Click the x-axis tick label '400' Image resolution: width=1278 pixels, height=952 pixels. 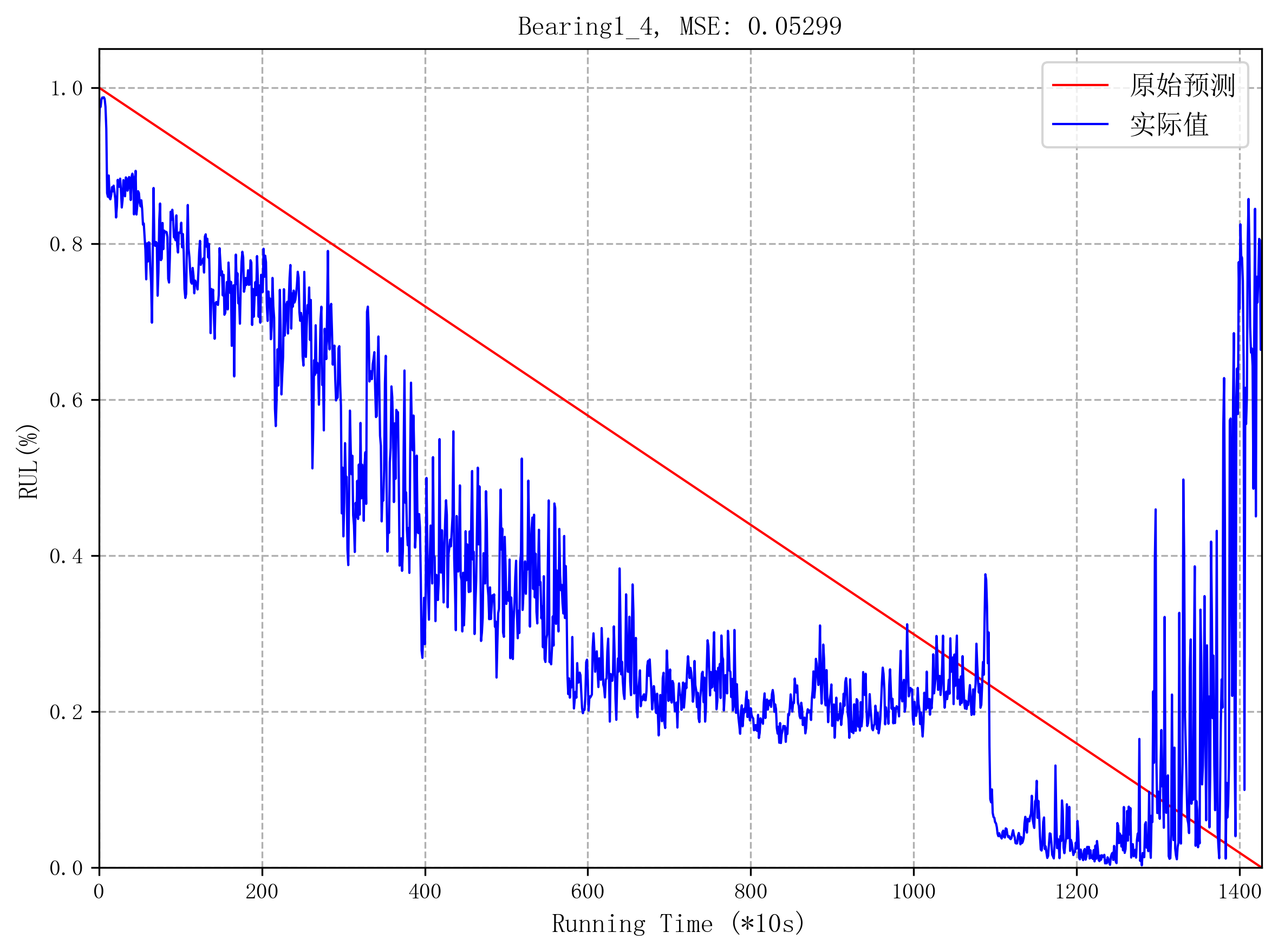click(425, 892)
